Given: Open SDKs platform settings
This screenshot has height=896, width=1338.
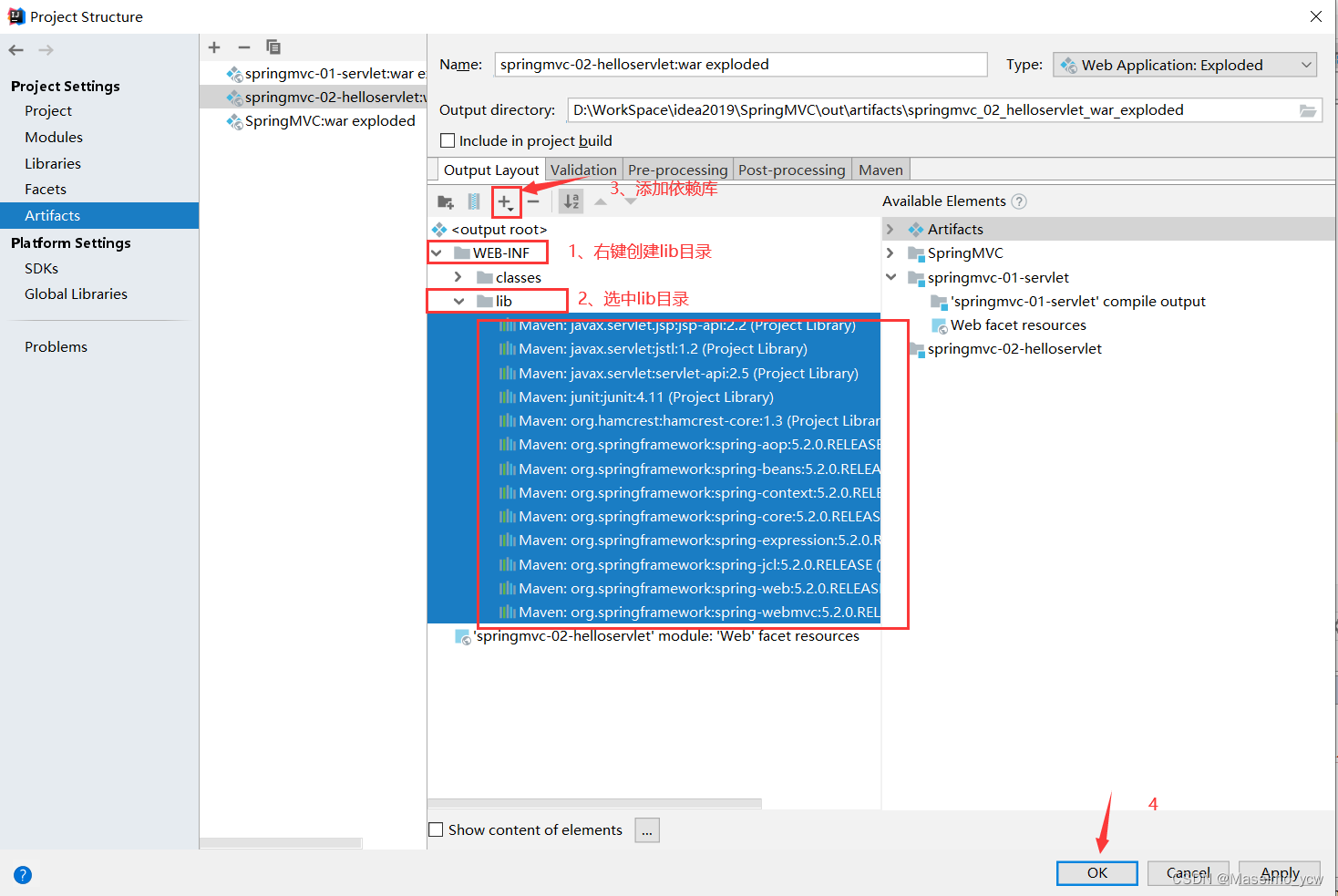Looking at the screenshot, I should tap(41, 268).
